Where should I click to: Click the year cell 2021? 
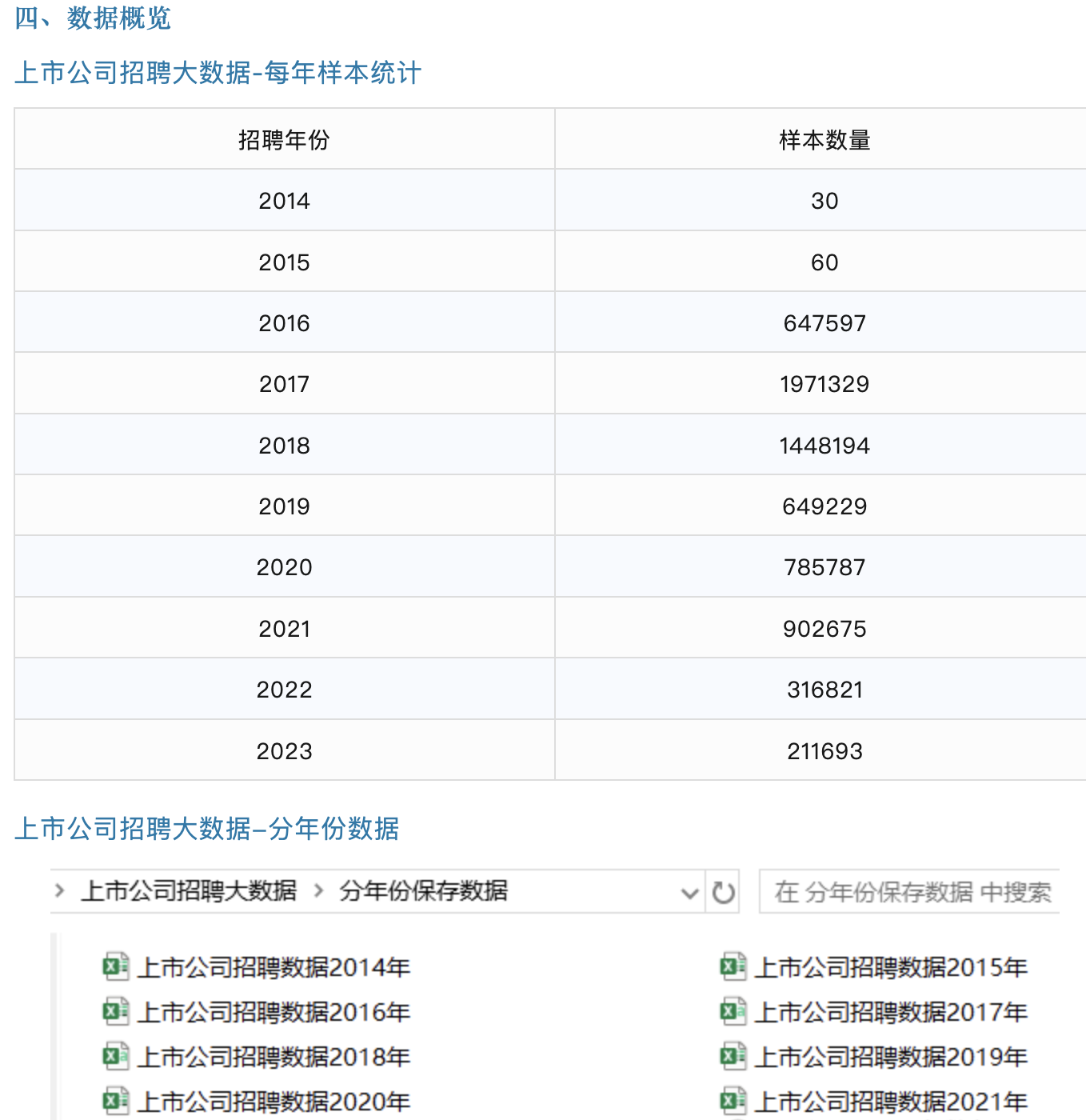pyautogui.click(x=284, y=629)
